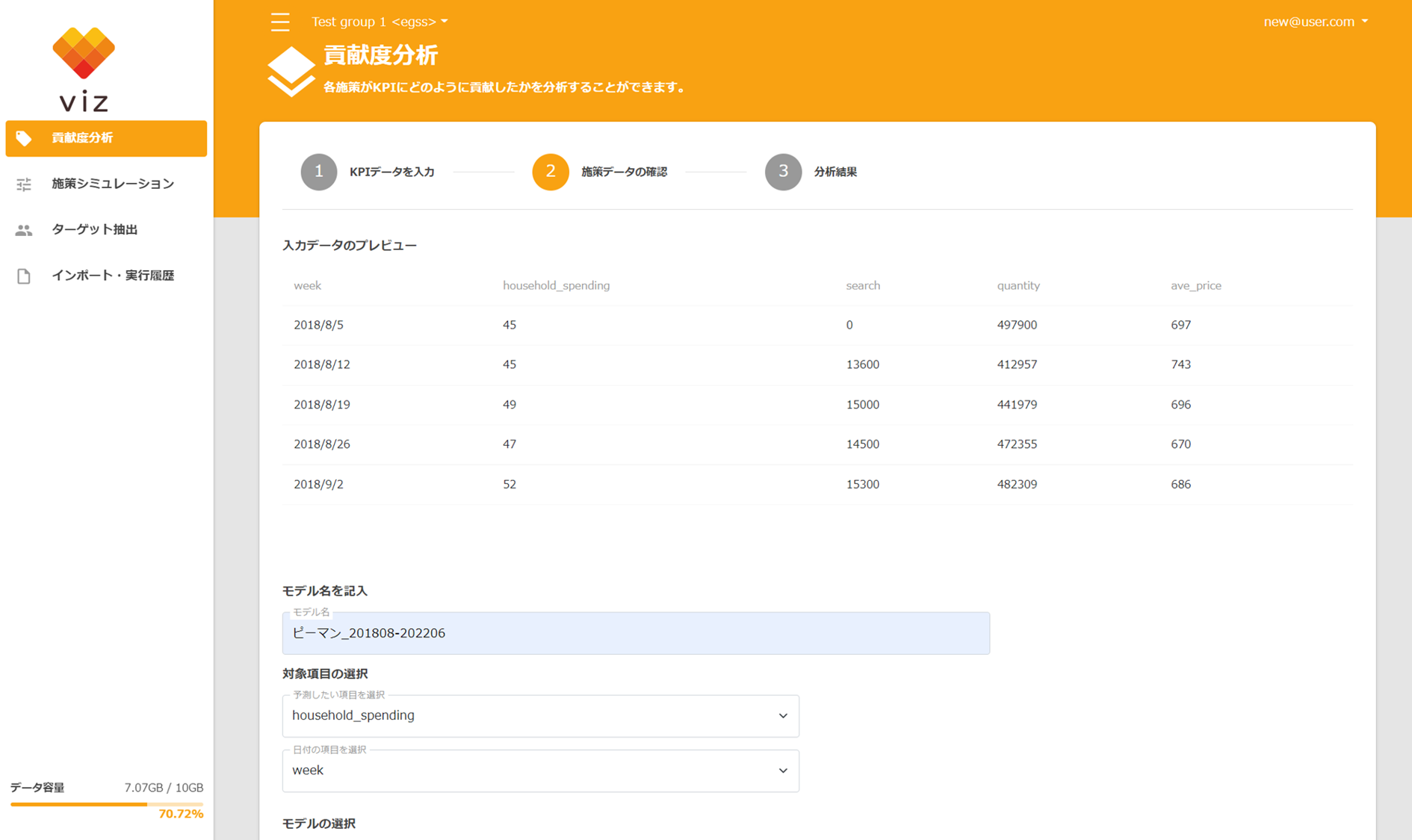The image size is (1412, 840).
Task: Click the week column header
Action: (x=307, y=286)
